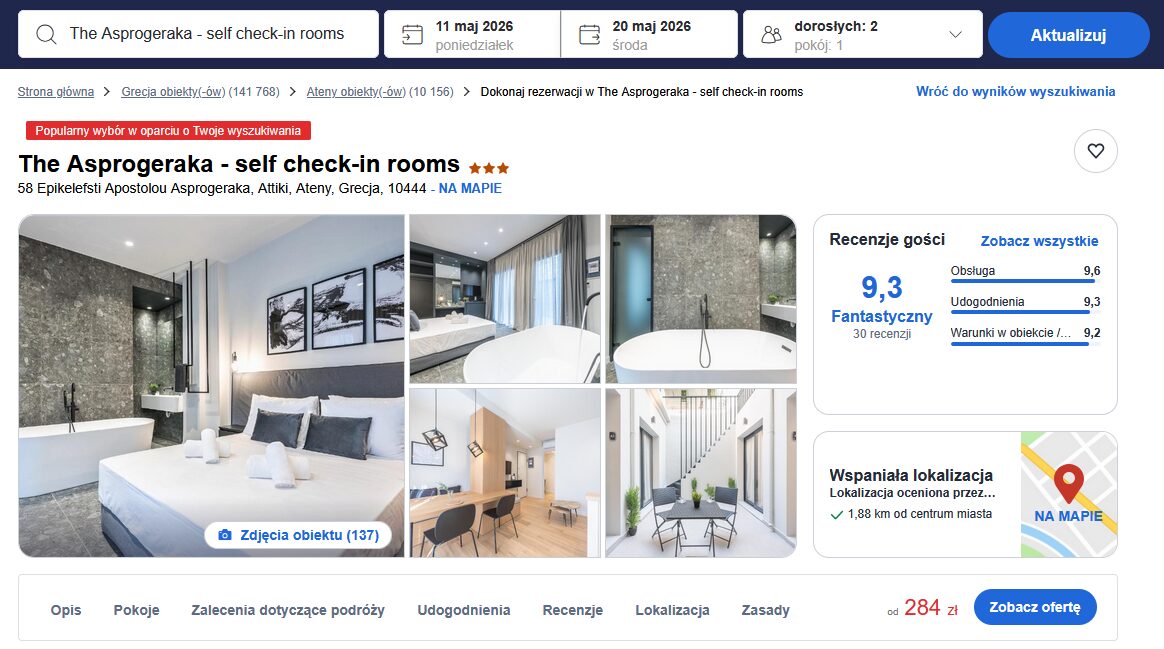This screenshot has width=1164, height=649.
Task: Open the 11 maj 2026 check-in date picker
Action: 472,34
